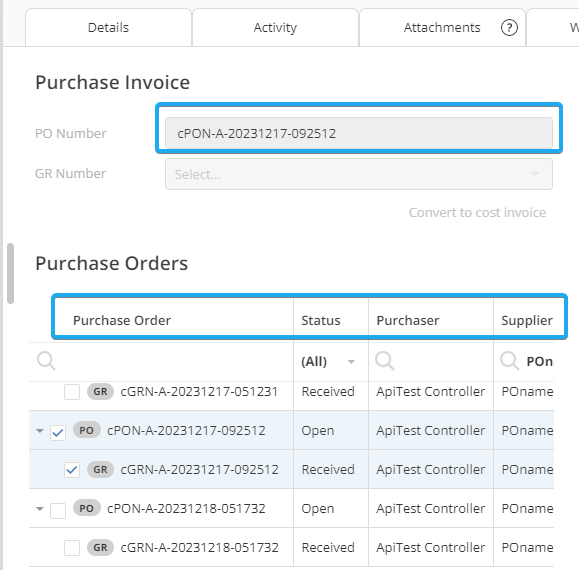
Task: Check the cGRN-A-20231218-051732 row checkbox
Action: coord(72,548)
